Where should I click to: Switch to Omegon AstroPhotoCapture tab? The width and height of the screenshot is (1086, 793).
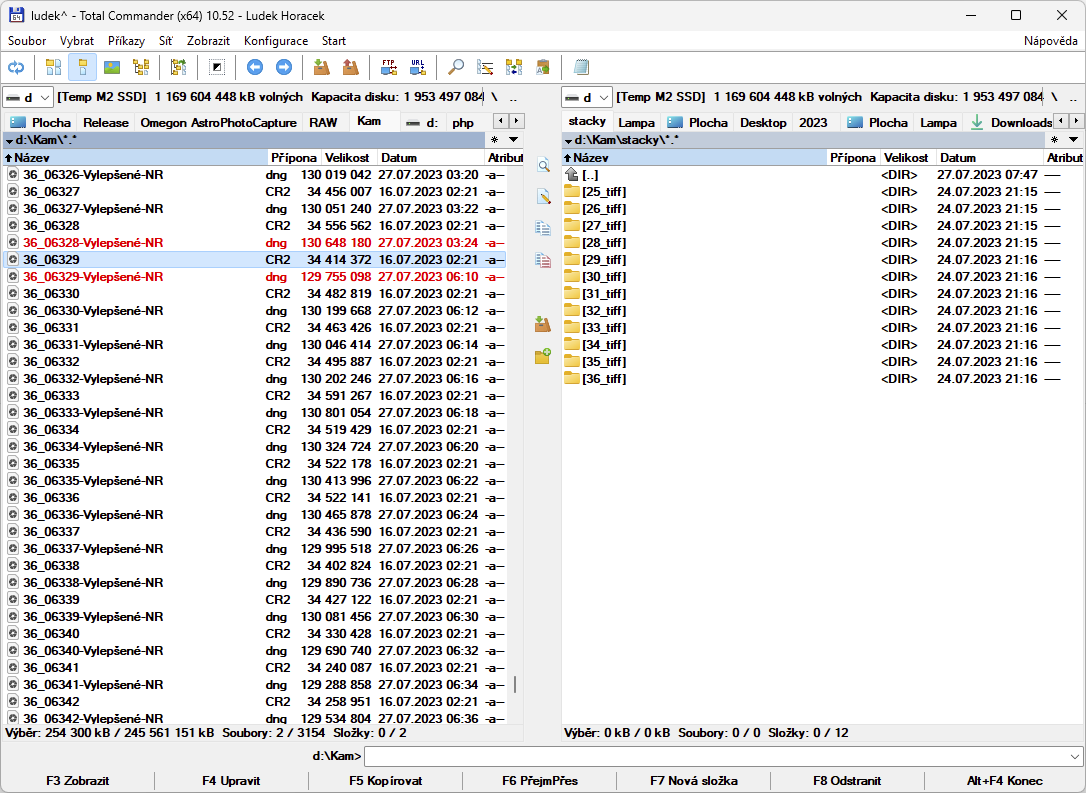point(218,123)
